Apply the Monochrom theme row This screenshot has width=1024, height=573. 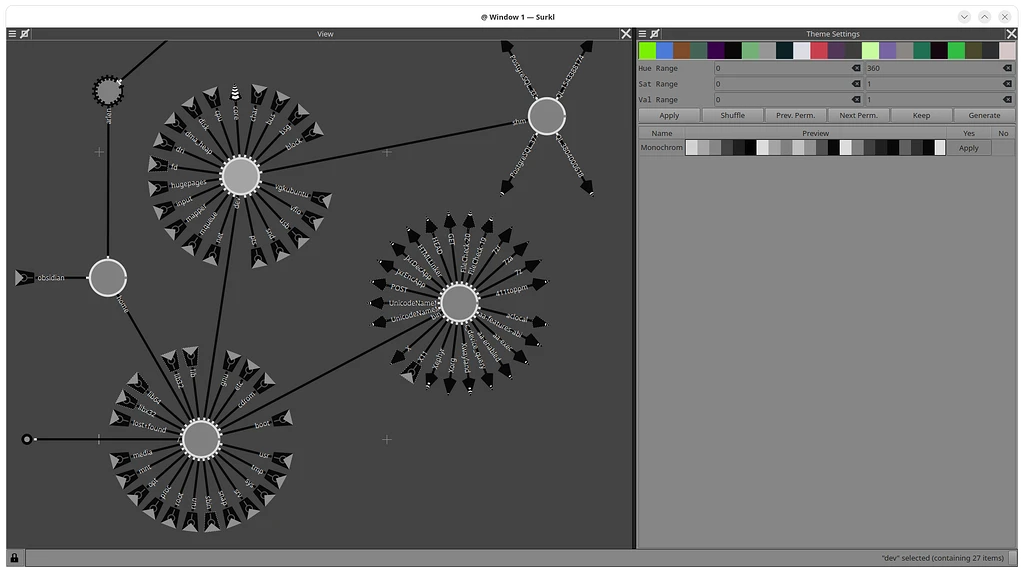point(968,148)
